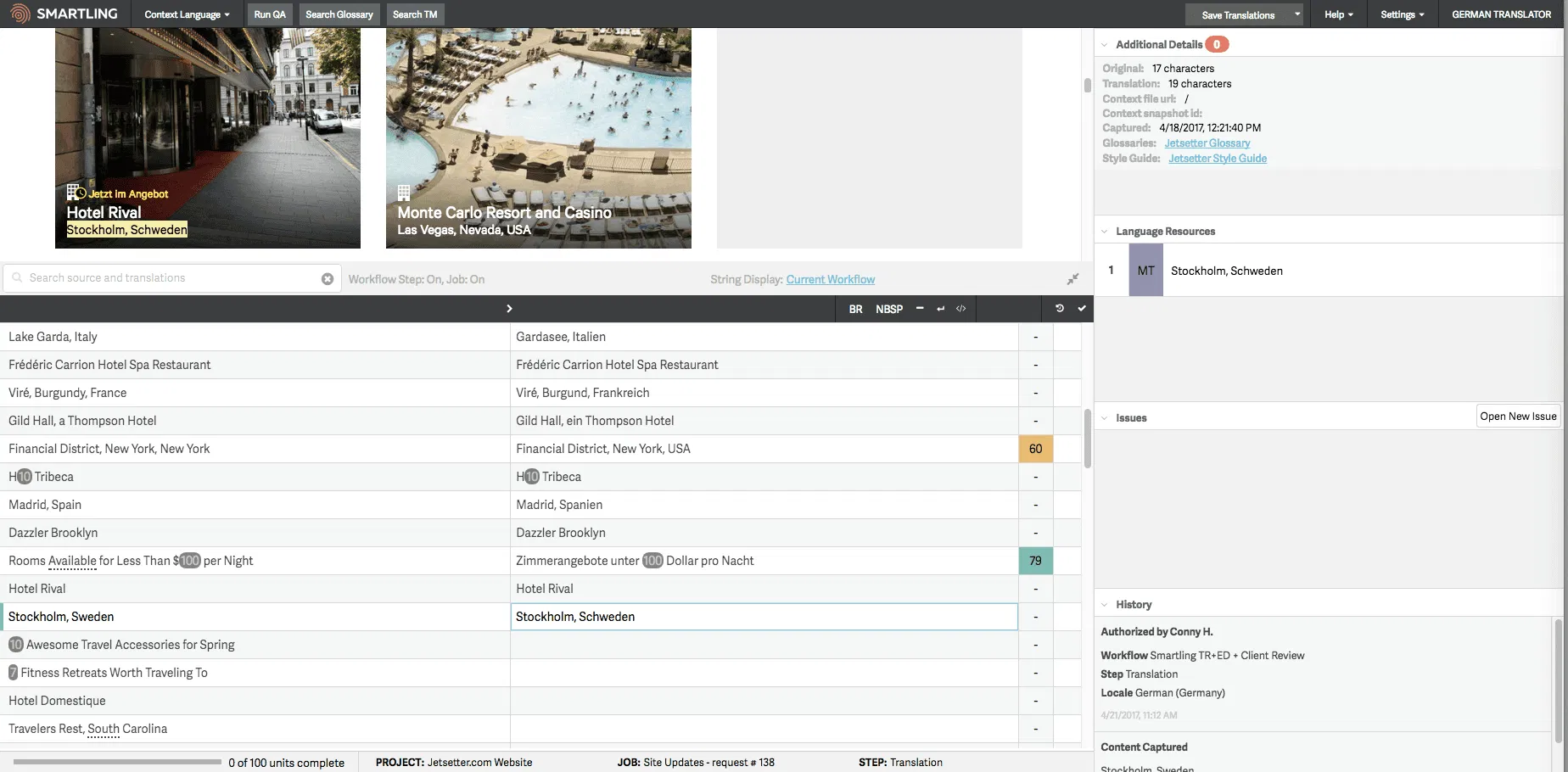Click the code tags icon

[960, 309]
